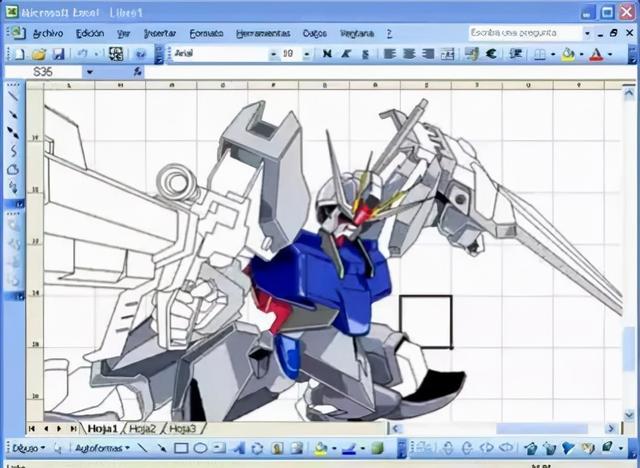Select the Curve tool in left toolbar
The height and width of the screenshot is (468, 640).
tap(13, 151)
